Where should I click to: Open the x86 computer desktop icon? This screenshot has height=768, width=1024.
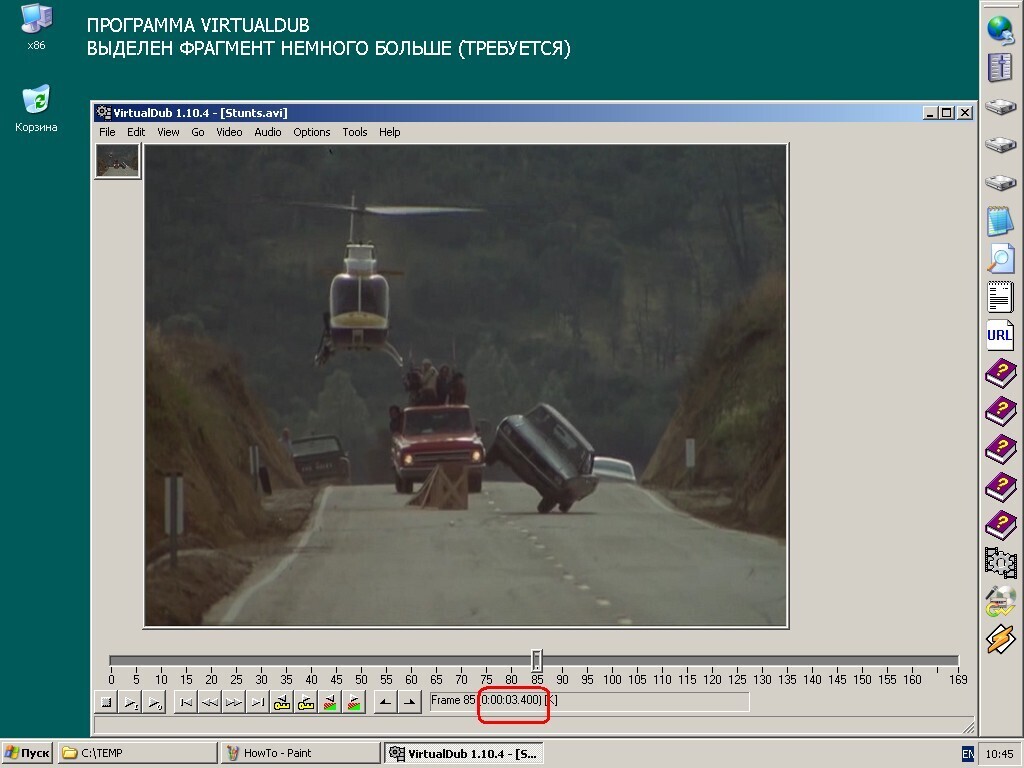(x=36, y=26)
